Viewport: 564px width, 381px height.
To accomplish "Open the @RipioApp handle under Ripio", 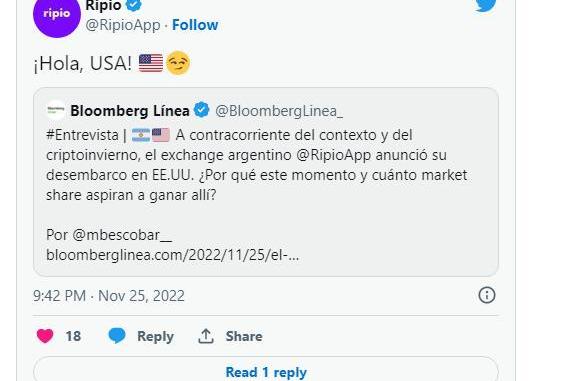I will click(123, 25).
